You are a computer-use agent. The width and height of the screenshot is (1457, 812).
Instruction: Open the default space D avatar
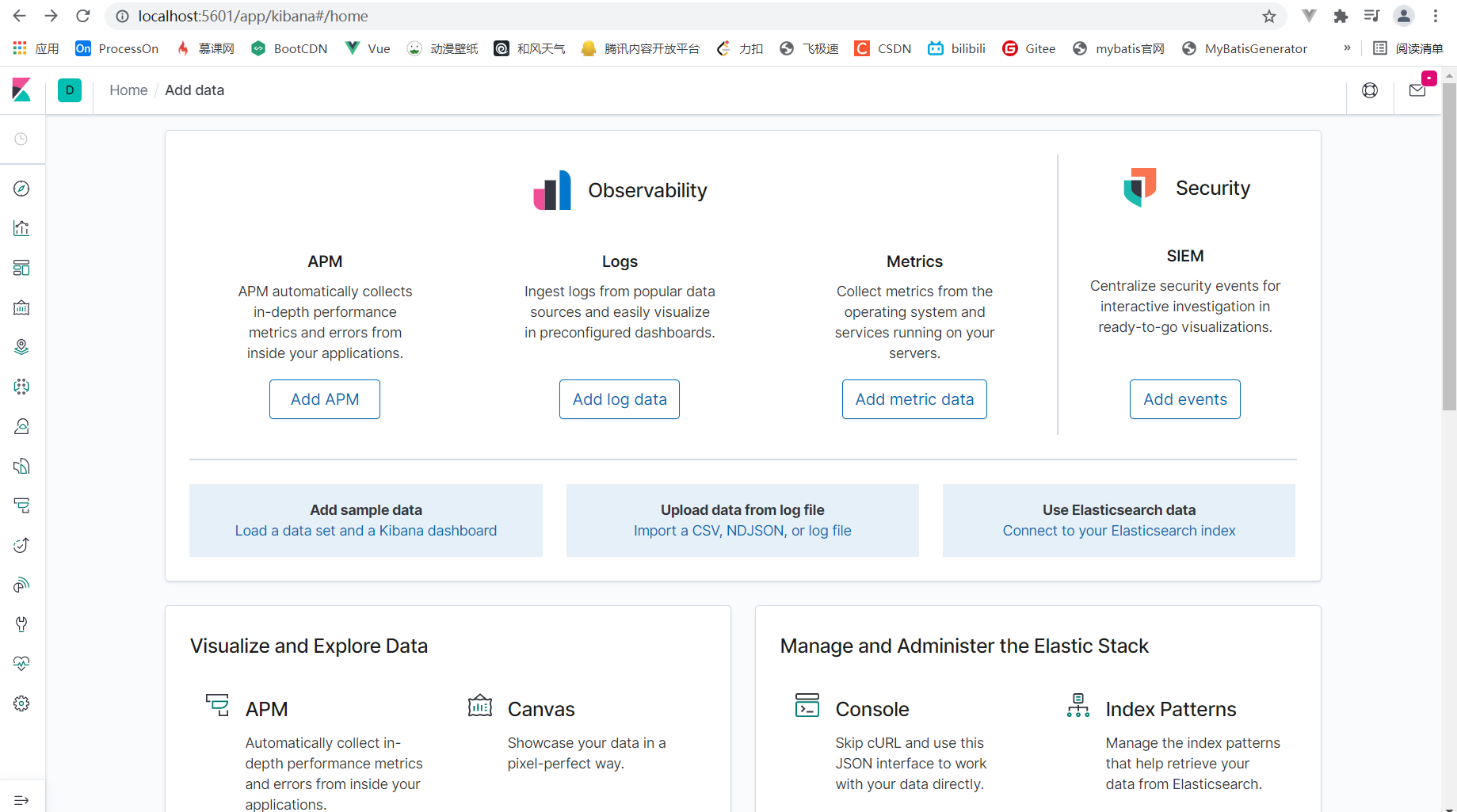point(70,90)
